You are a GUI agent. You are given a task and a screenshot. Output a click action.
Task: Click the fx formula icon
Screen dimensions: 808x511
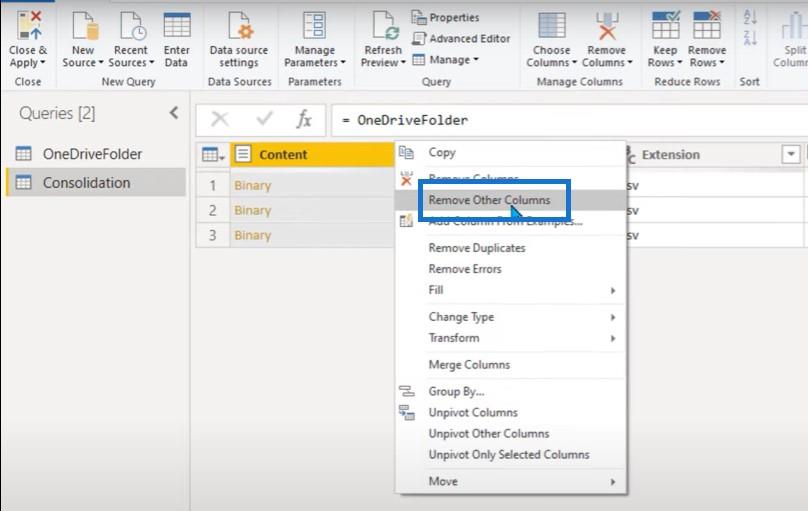click(304, 120)
